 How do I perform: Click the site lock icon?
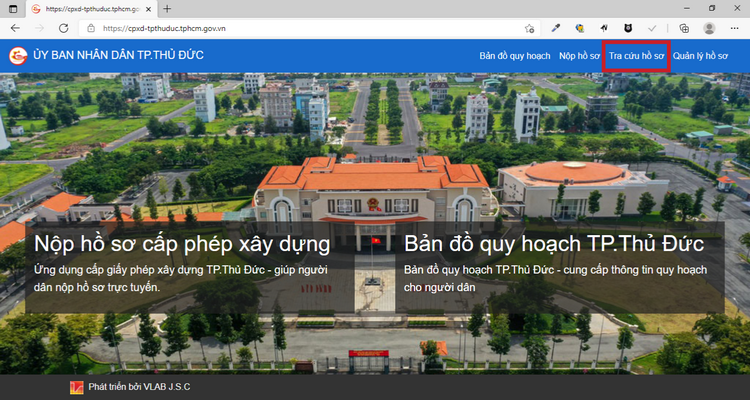(x=91, y=28)
